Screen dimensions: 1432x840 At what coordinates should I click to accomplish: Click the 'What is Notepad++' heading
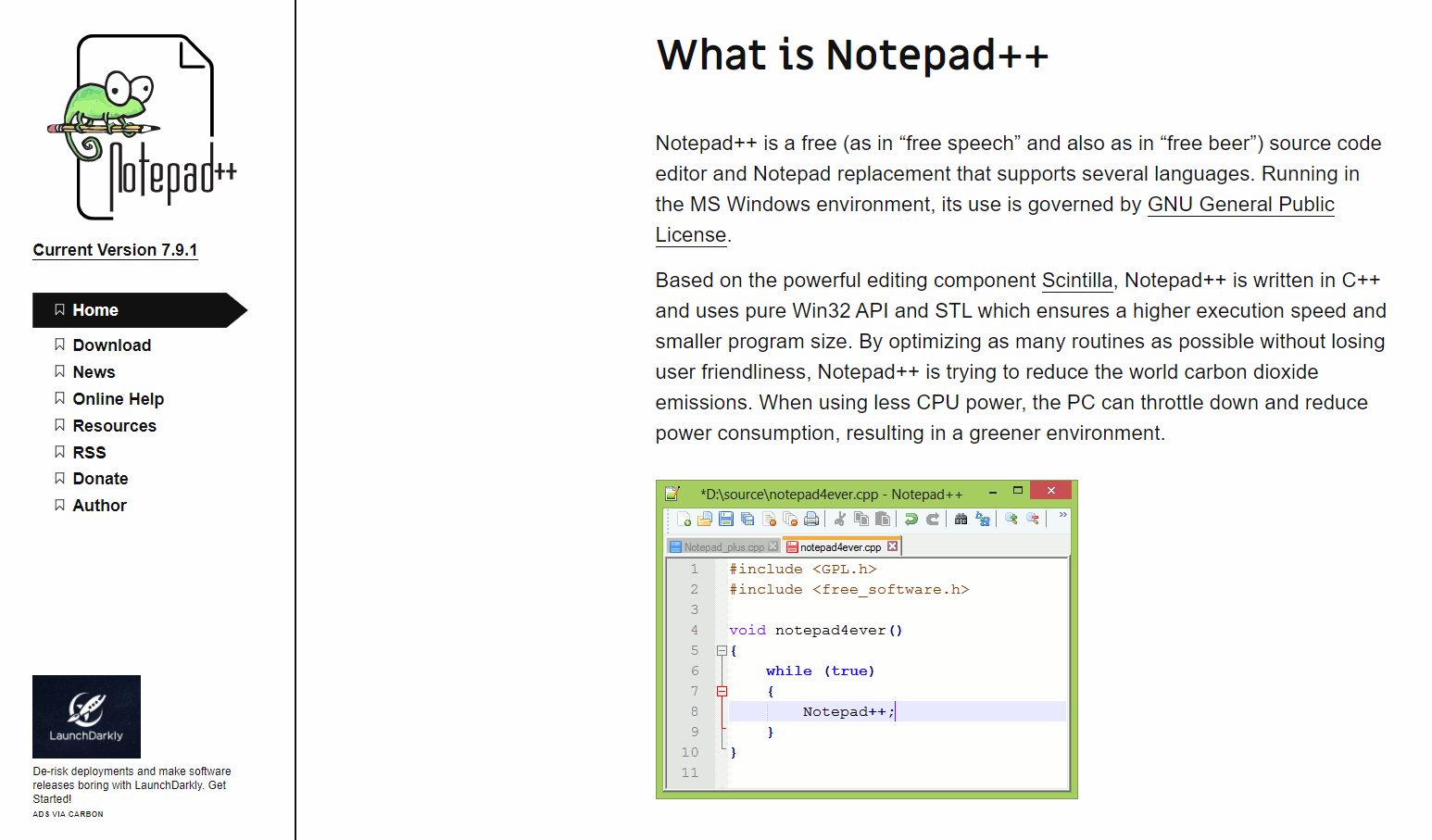tap(852, 55)
